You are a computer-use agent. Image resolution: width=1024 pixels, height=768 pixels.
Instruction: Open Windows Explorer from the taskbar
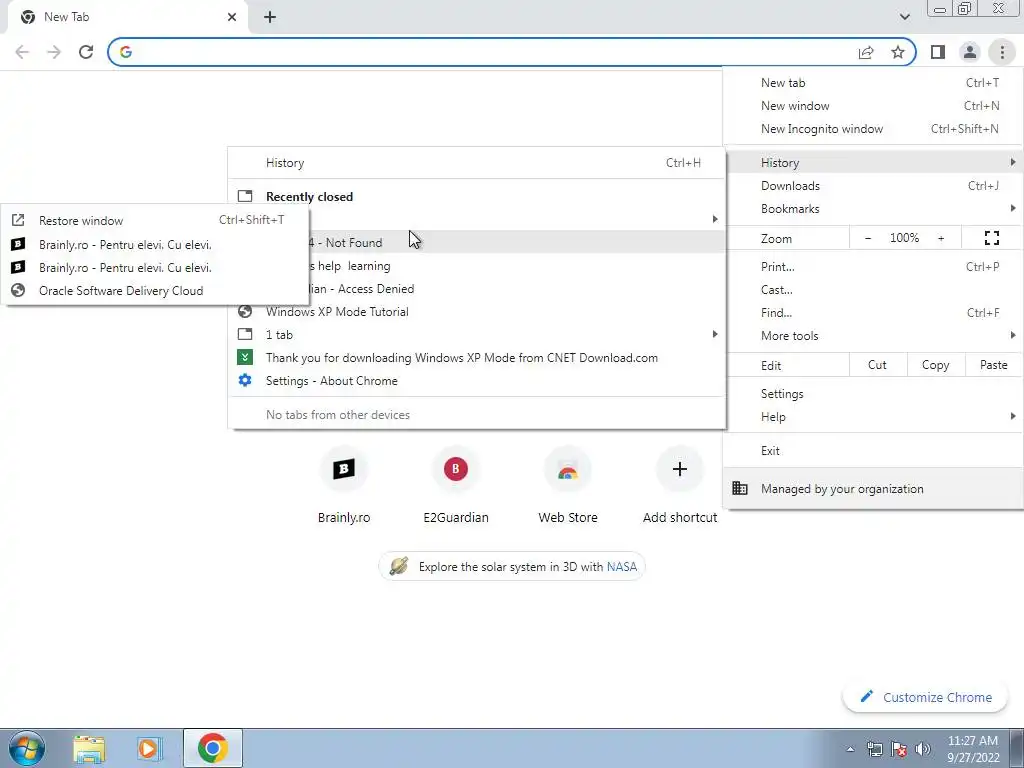click(x=89, y=748)
